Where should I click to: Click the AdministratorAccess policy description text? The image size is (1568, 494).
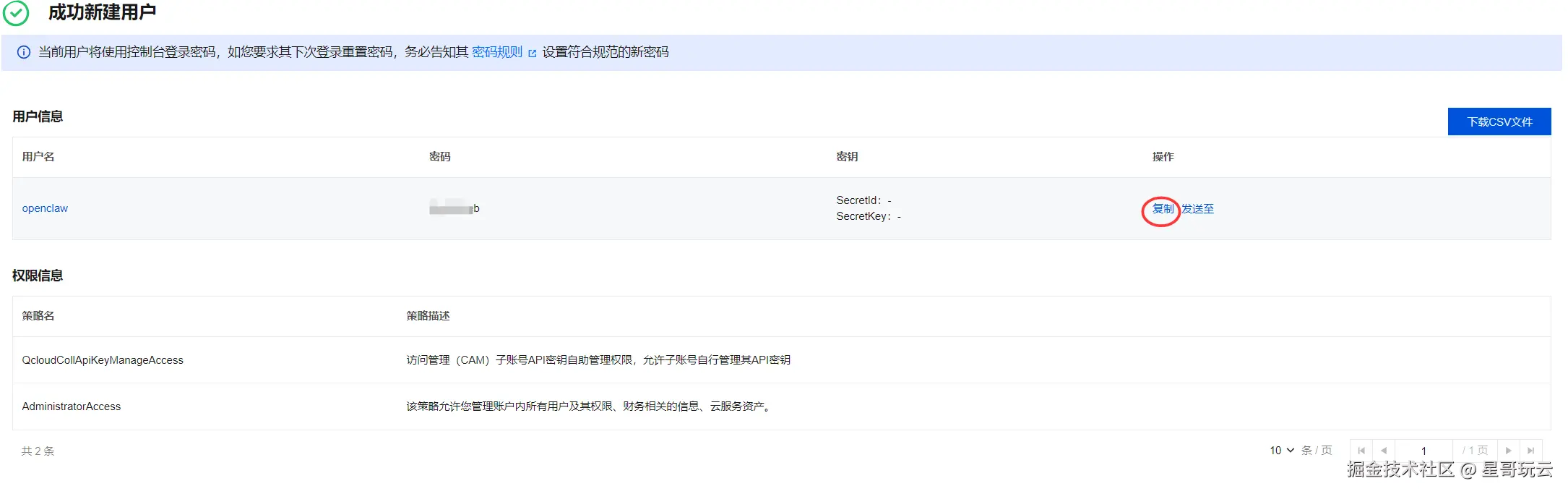click(x=589, y=406)
